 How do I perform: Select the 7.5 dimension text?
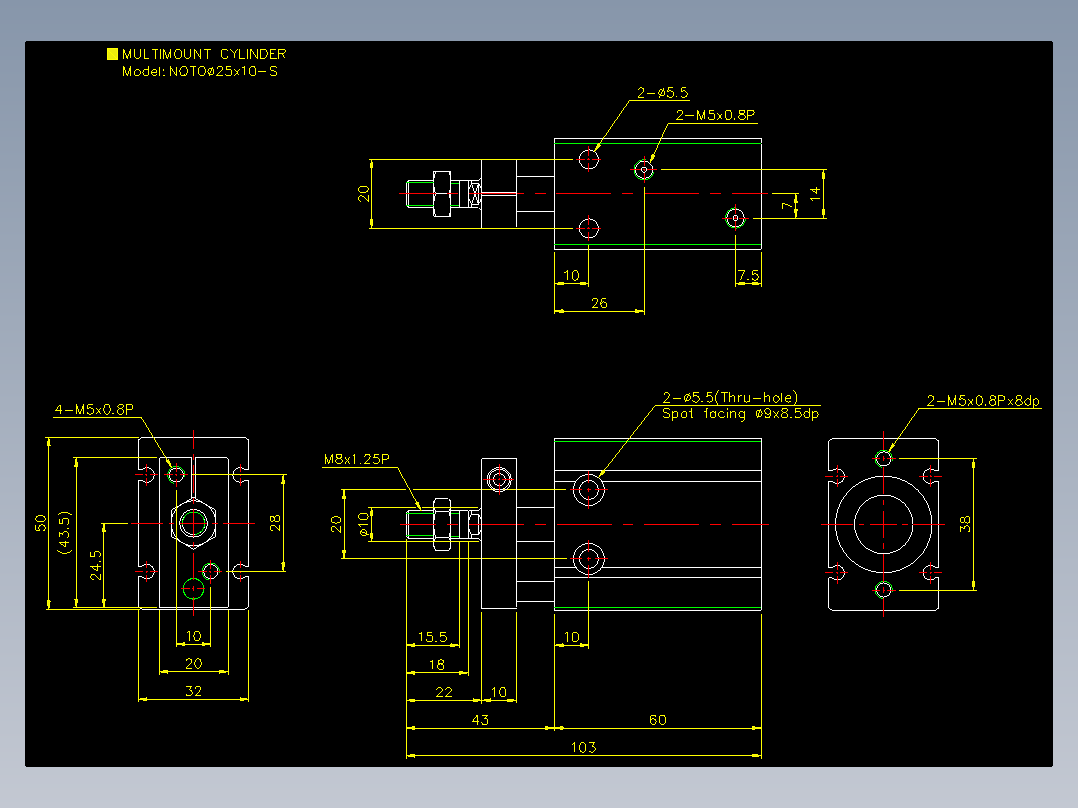click(748, 276)
